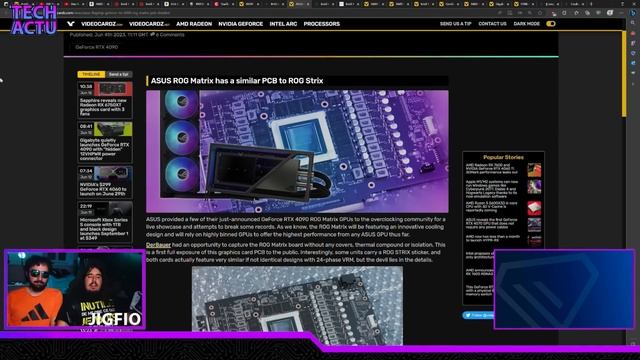Image resolution: width=640 pixels, height=360 pixels.
Task: Click the Ryzen 5 5600X3D popular story thumbnail
Action: tap(534, 208)
